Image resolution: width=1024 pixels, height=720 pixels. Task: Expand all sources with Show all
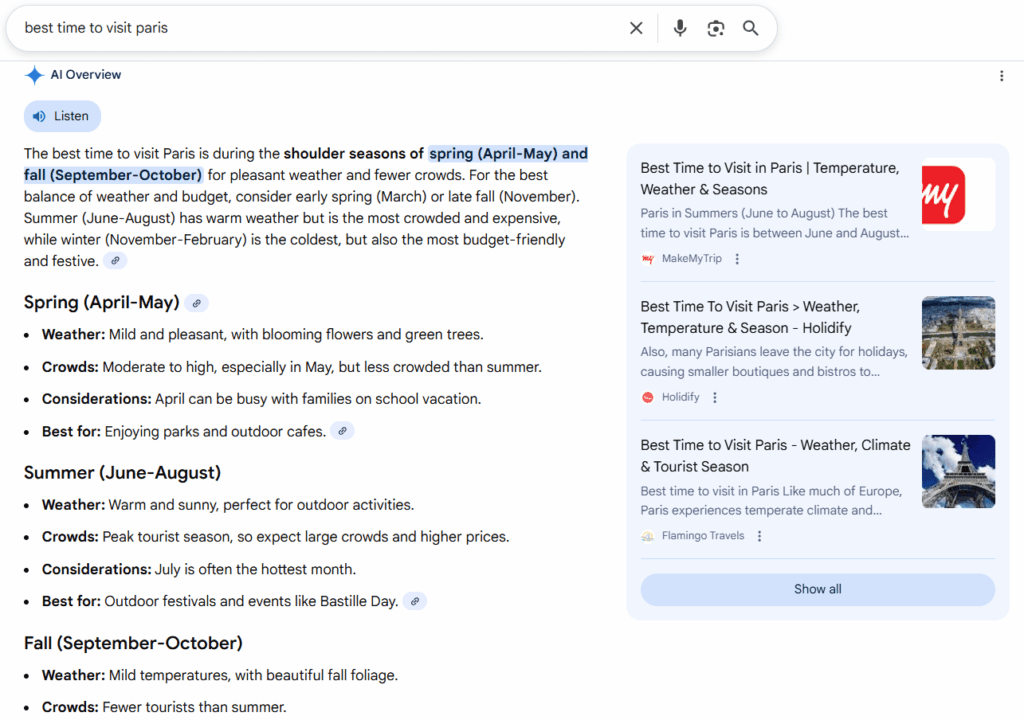coord(817,589)
